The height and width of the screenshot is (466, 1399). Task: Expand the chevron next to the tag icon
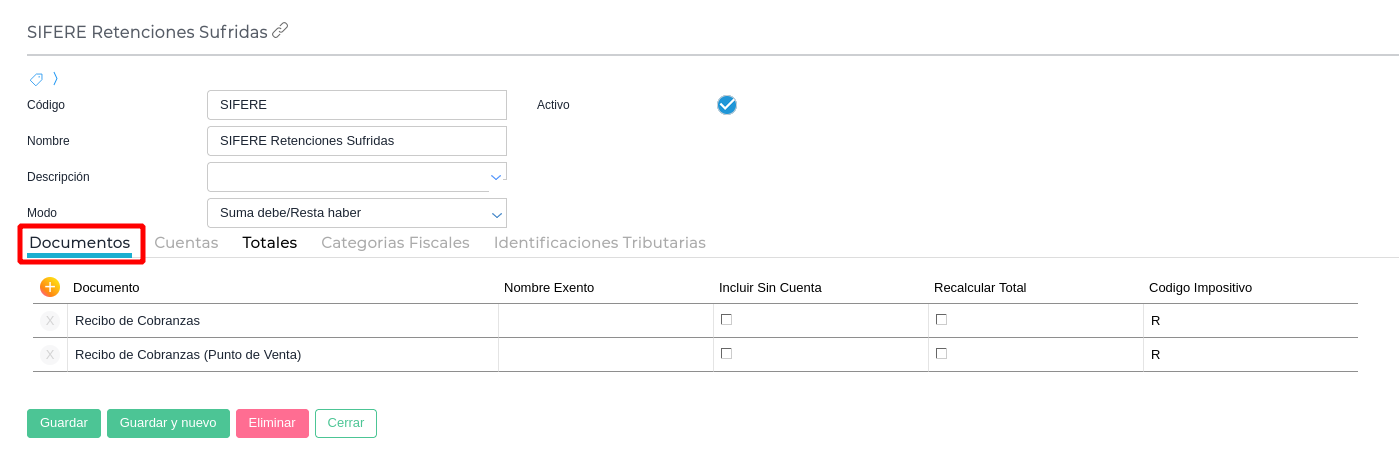point(55,79)
